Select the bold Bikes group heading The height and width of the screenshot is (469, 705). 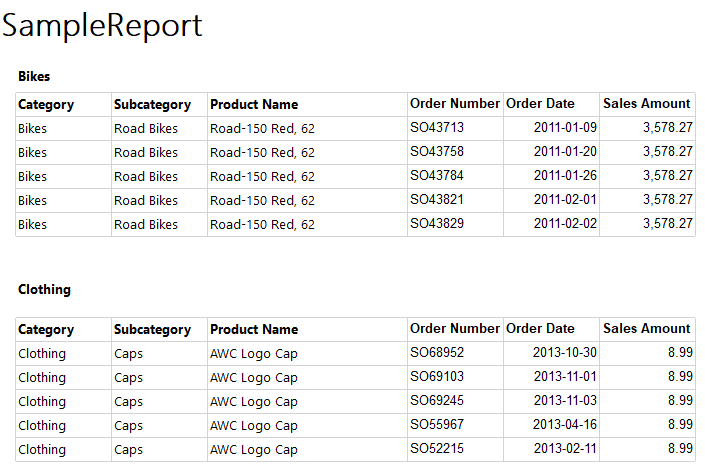click(x=34, y=76)
